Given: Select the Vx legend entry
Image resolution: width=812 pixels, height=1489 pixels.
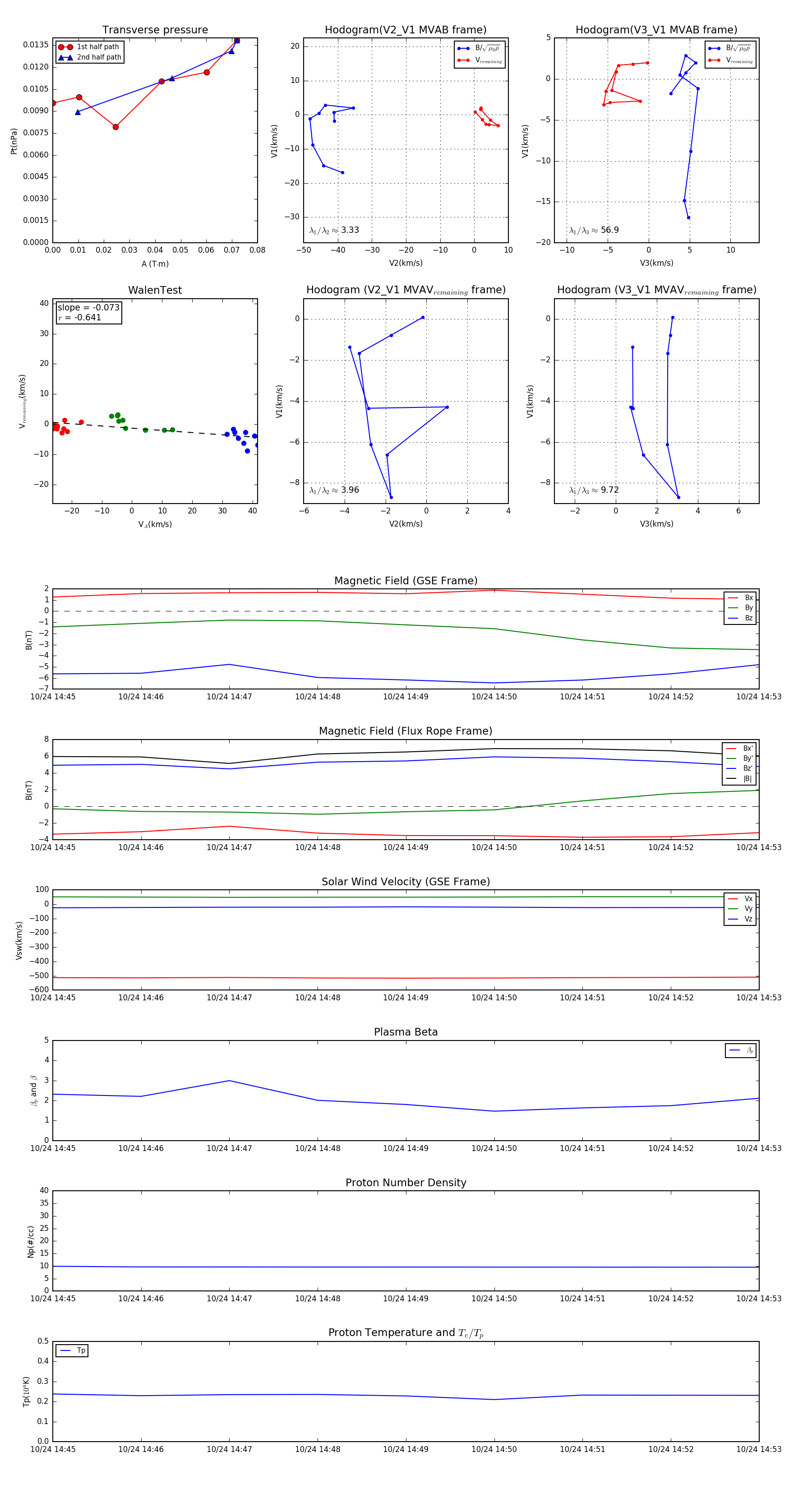Looking at the screenshot, I should 740,899.
